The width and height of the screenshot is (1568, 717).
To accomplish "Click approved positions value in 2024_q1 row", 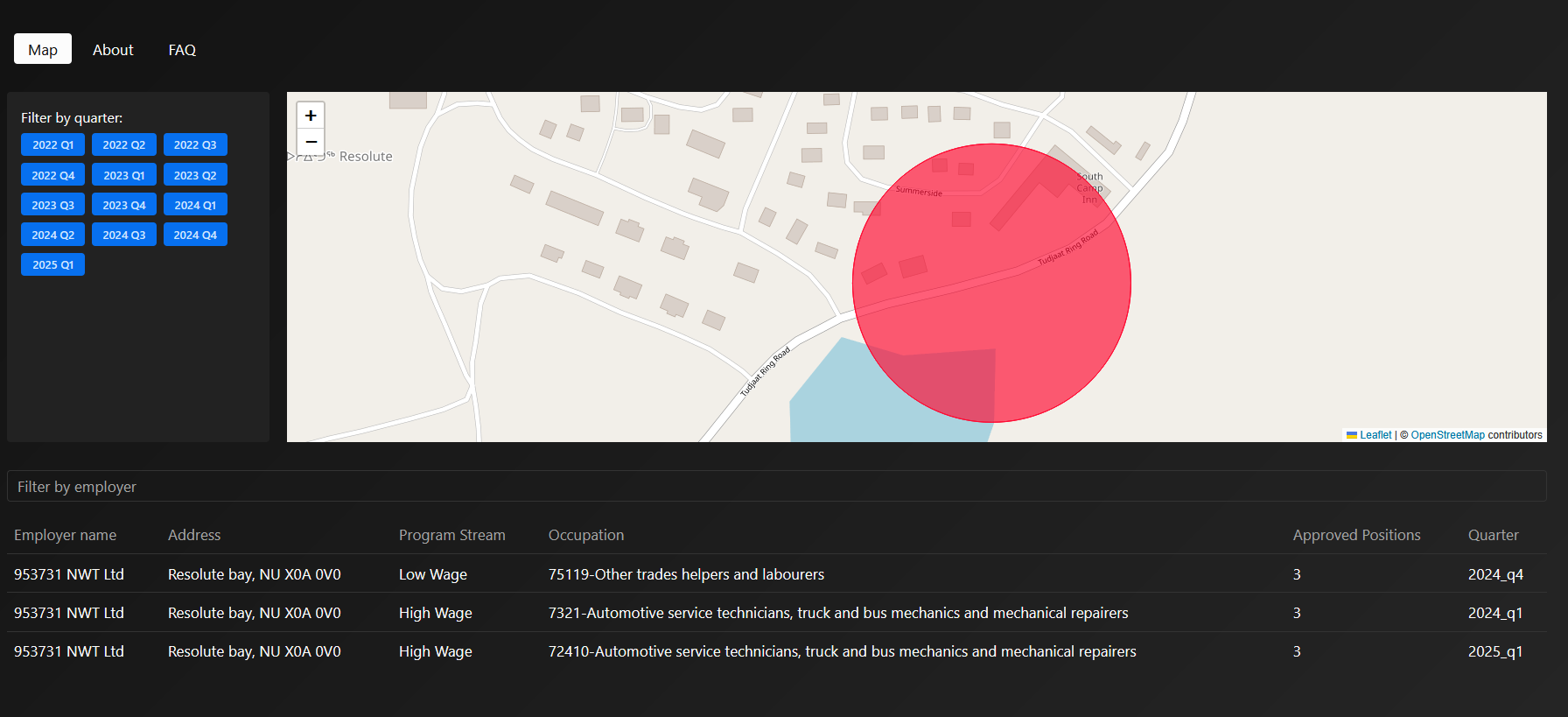I will (x=1297, y=613).
